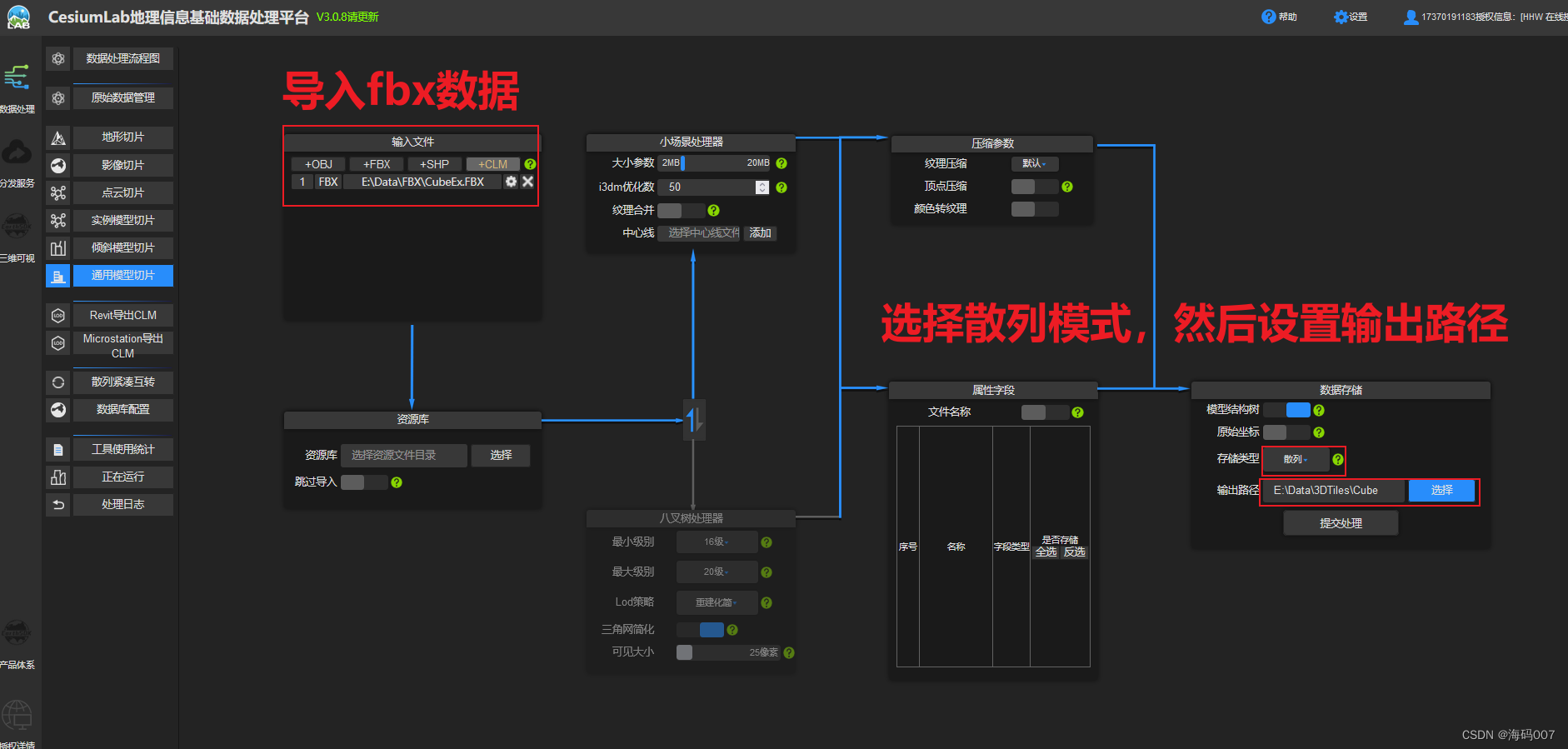Click 反选 in the 属性字段 table
The image size is (1568, 749).
1075,552
